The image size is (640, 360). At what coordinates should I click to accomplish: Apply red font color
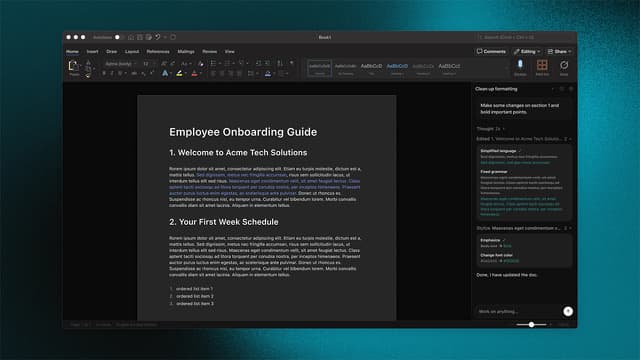(194, 73)
